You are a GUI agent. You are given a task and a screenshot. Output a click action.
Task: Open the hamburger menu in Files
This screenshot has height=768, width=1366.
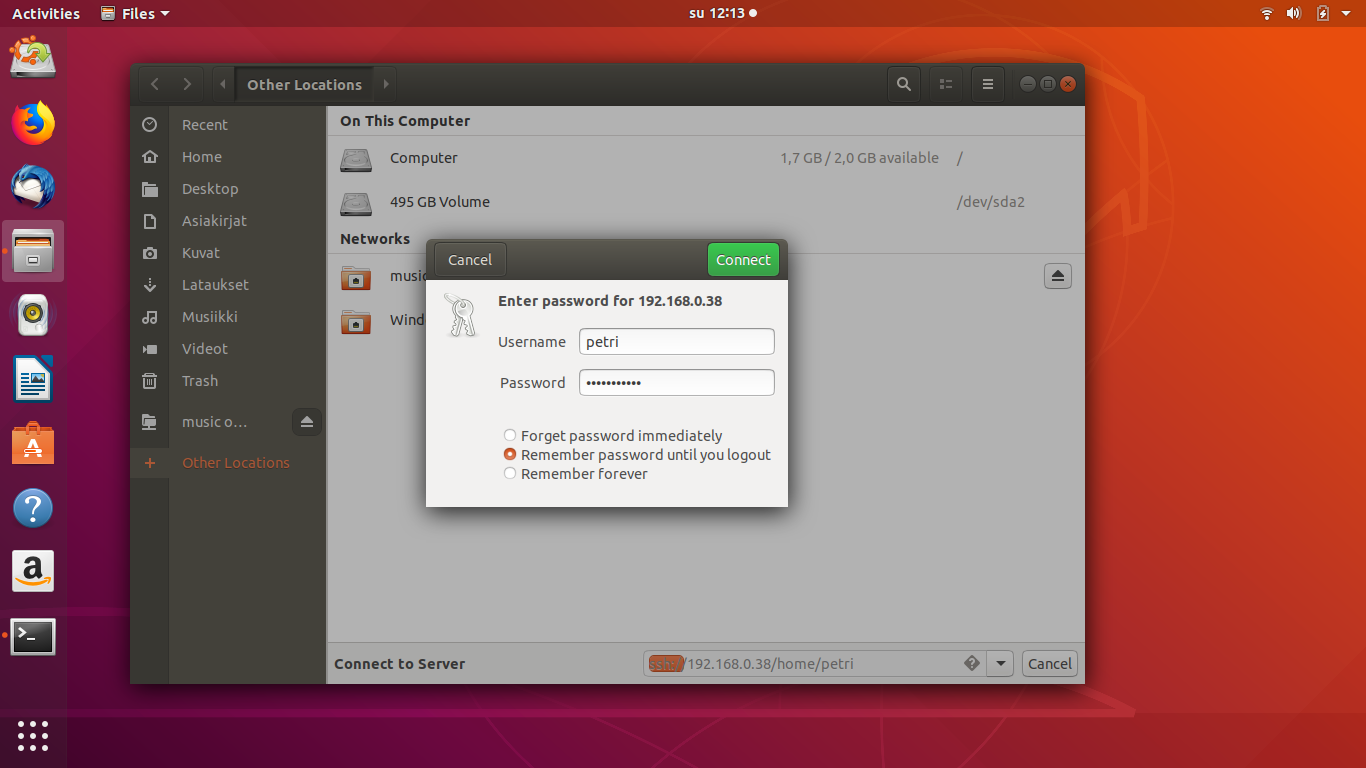tap(988, 85)
